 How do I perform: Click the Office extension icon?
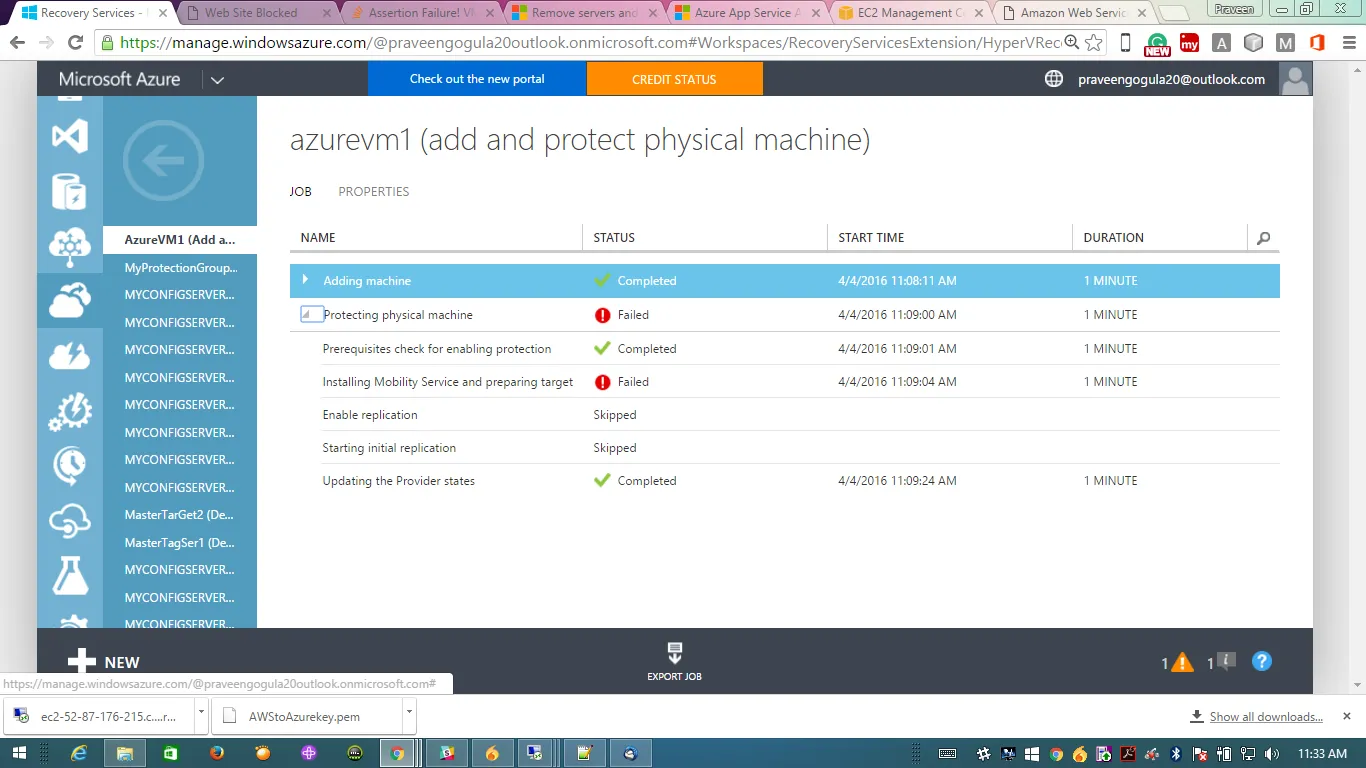(1316, 43)
